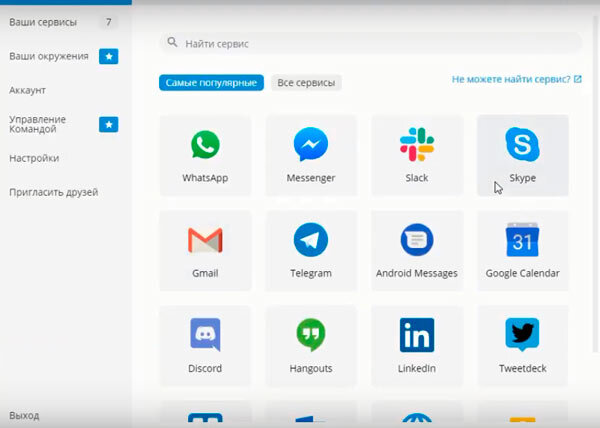The image size is (600, 428).
Task: Open the Не можете найти сервис? link
Action: click(x=517, y=79)
